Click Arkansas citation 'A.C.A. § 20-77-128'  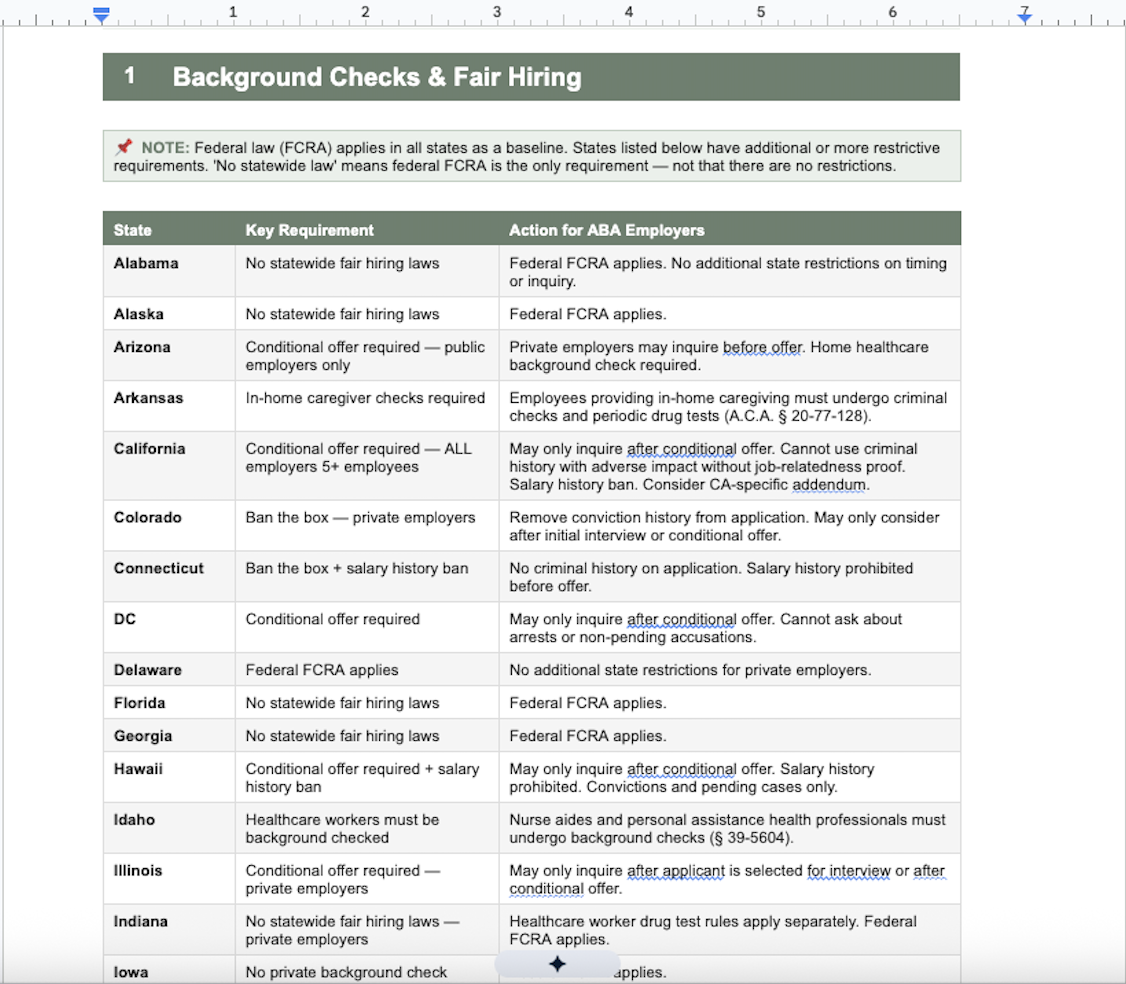(796, 416)
